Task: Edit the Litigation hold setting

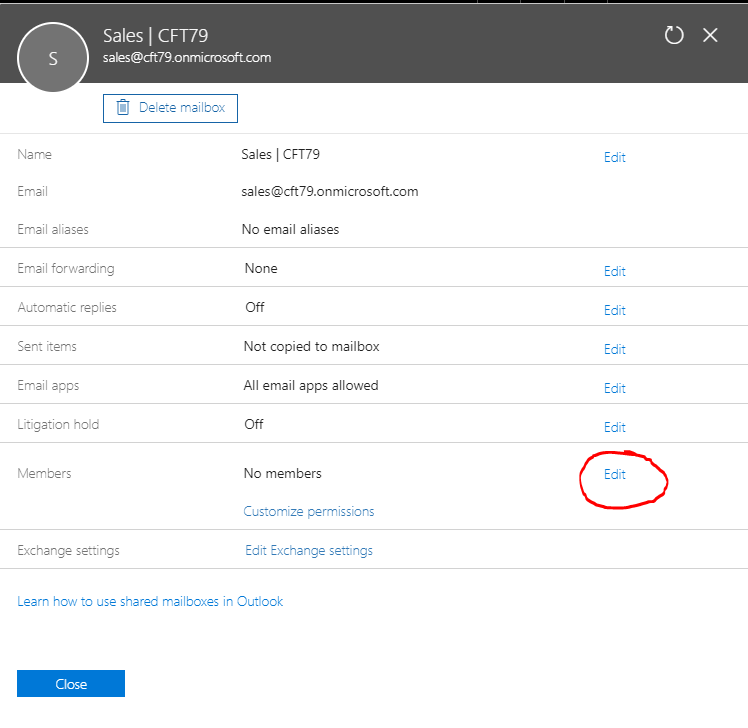Action: point(614,427)
